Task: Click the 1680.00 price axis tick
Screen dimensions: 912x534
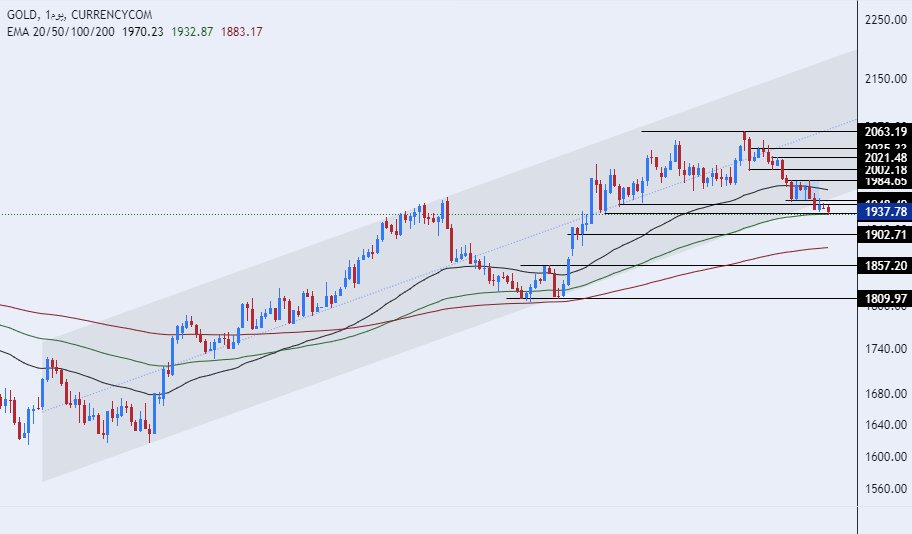Action: coord(887,393)
